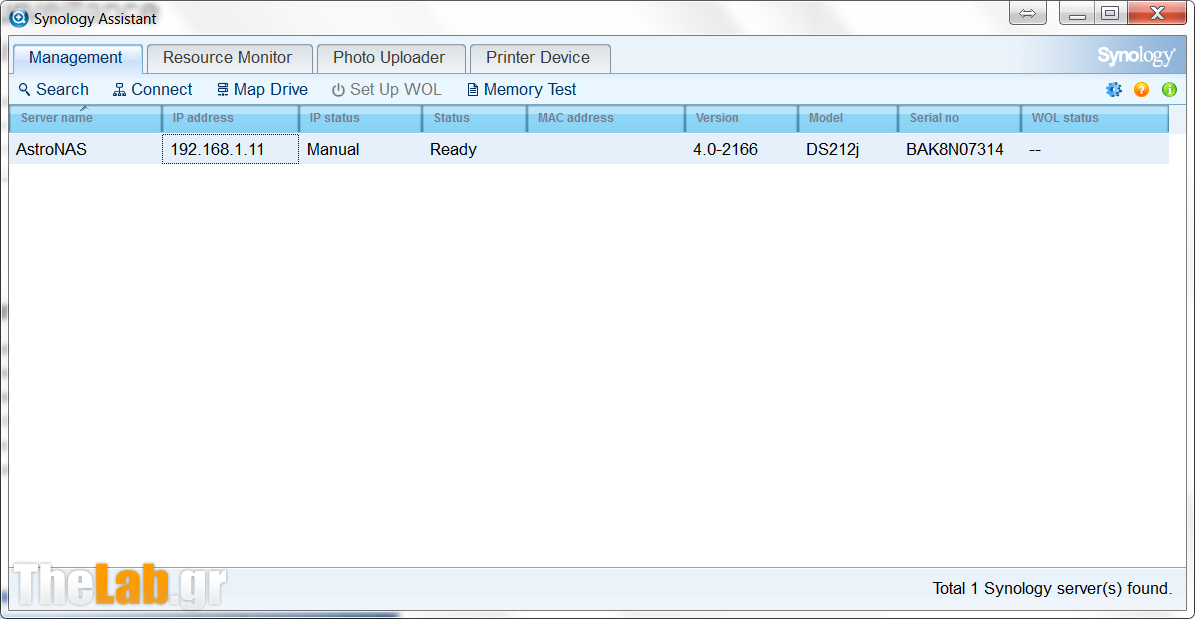1195x619 pixels.
Task: Click the Synology Assistant title bar icon
Action: coord(19,18)
